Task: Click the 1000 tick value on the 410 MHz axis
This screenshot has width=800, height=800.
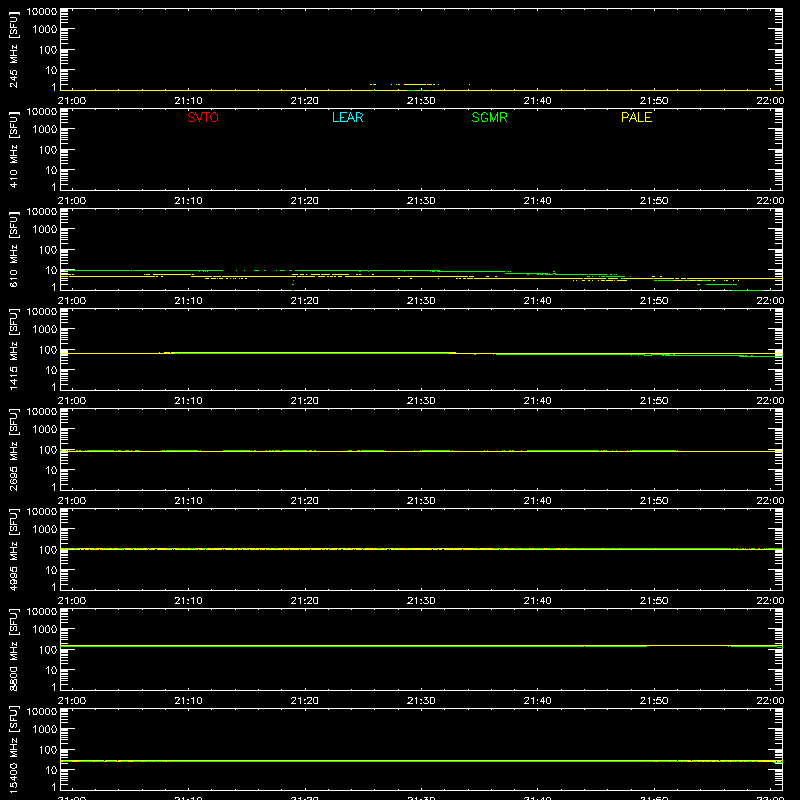Action: tap(45, 130)
